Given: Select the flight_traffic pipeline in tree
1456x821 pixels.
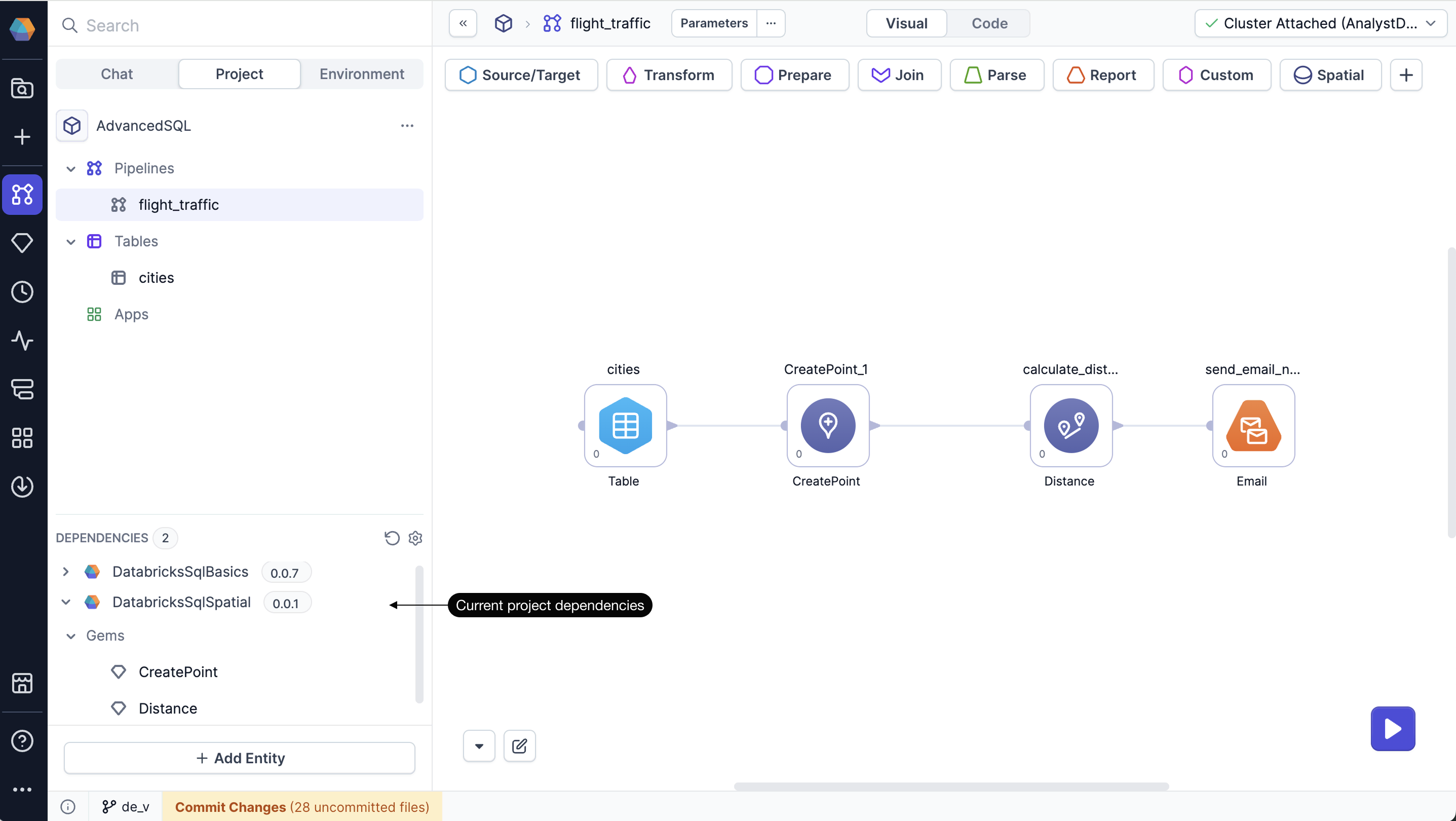Looking at the screenshot, I should coord(239,205).
